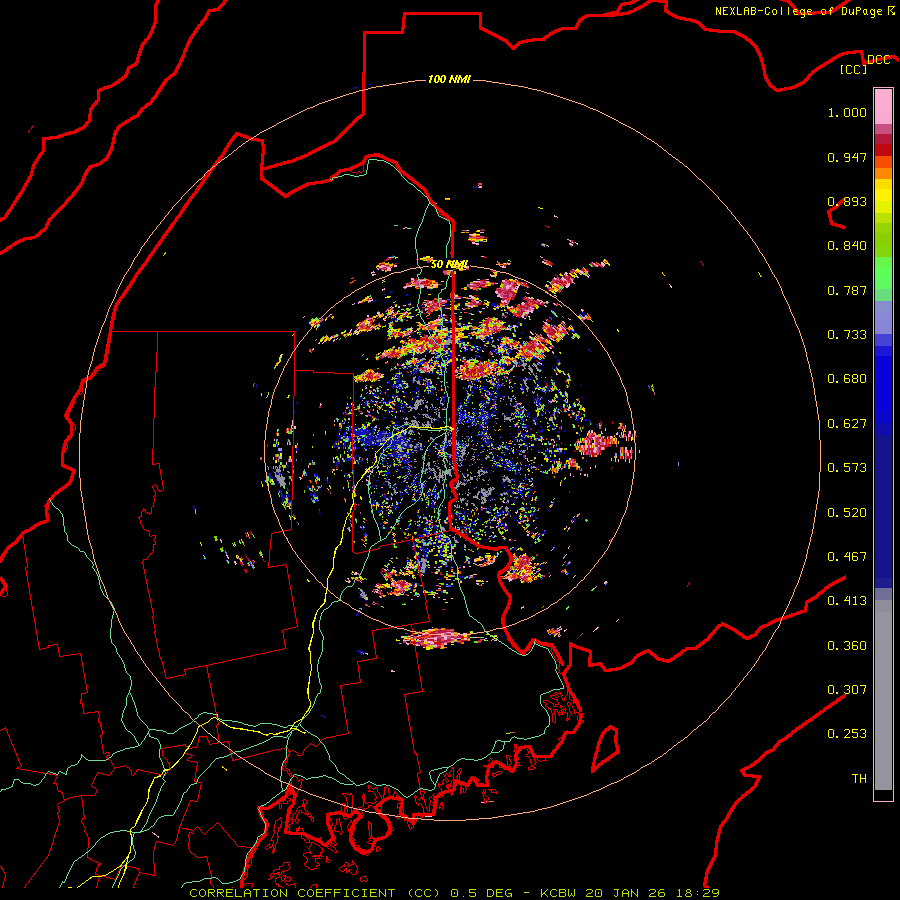Screen dimensions: 900x900
Task: Select the 0.307 legend value
Action: [847, 689]
